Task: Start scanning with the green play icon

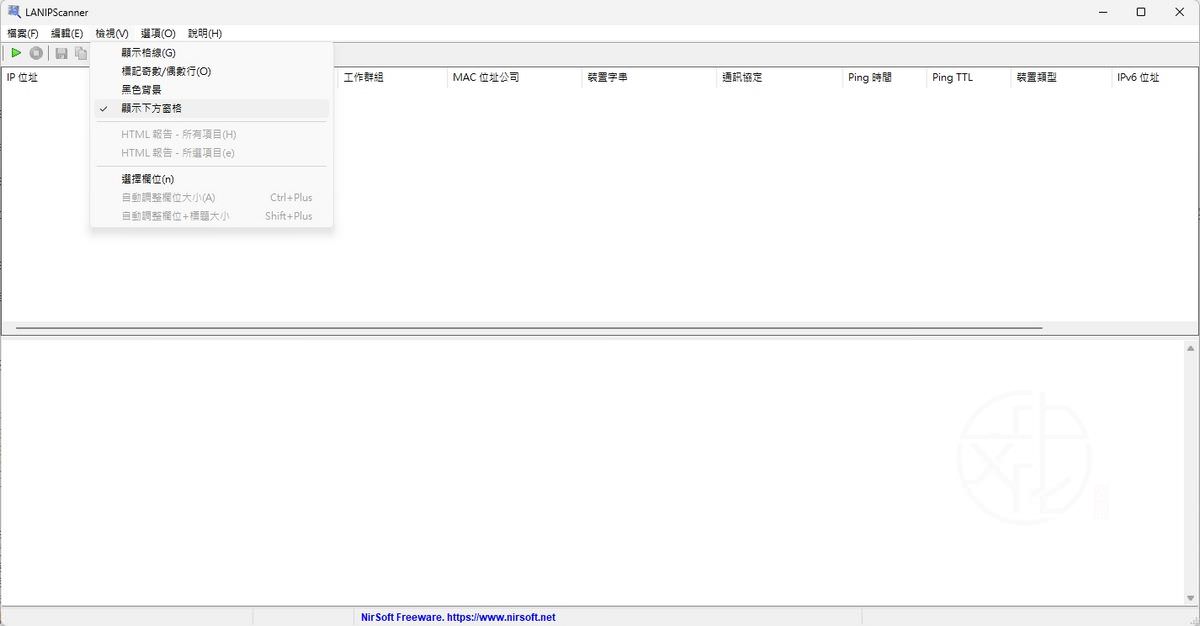Action: click(16, 53)
